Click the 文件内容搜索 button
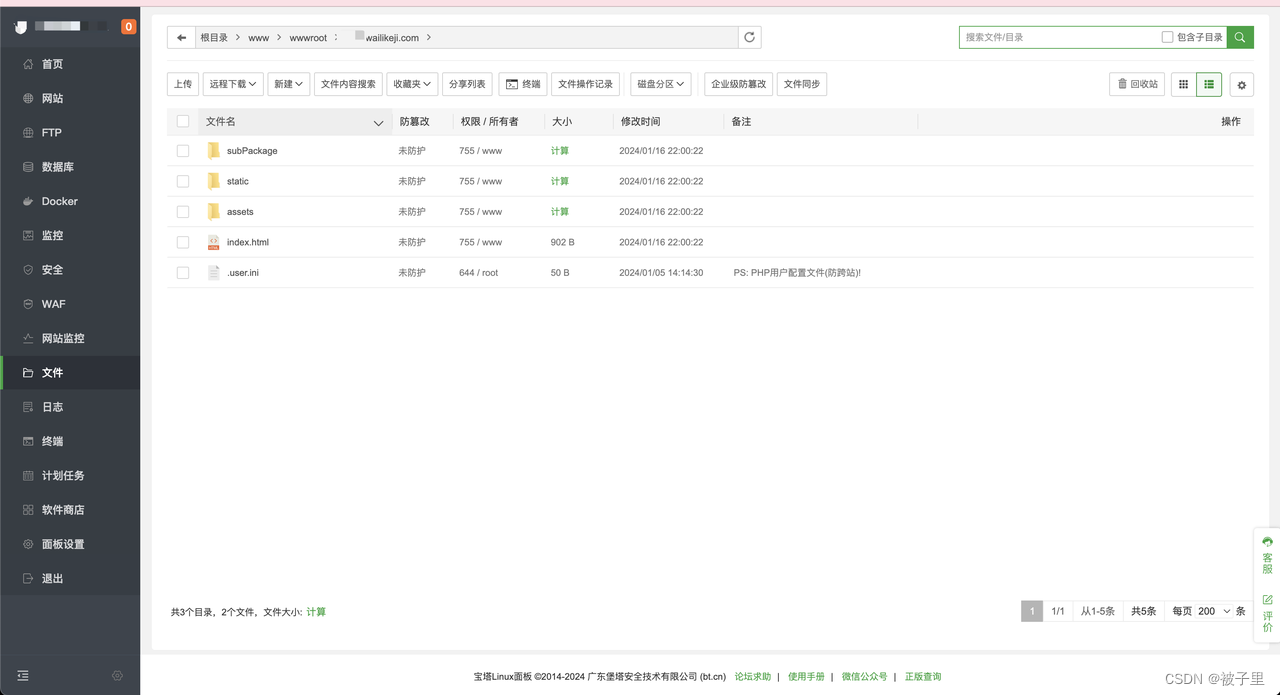The height and width of the screenshot is (695, 1280). click(348, 84)
